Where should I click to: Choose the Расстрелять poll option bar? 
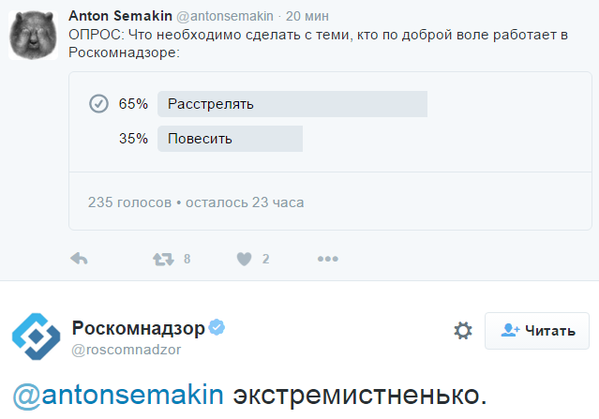pos(292,104)
